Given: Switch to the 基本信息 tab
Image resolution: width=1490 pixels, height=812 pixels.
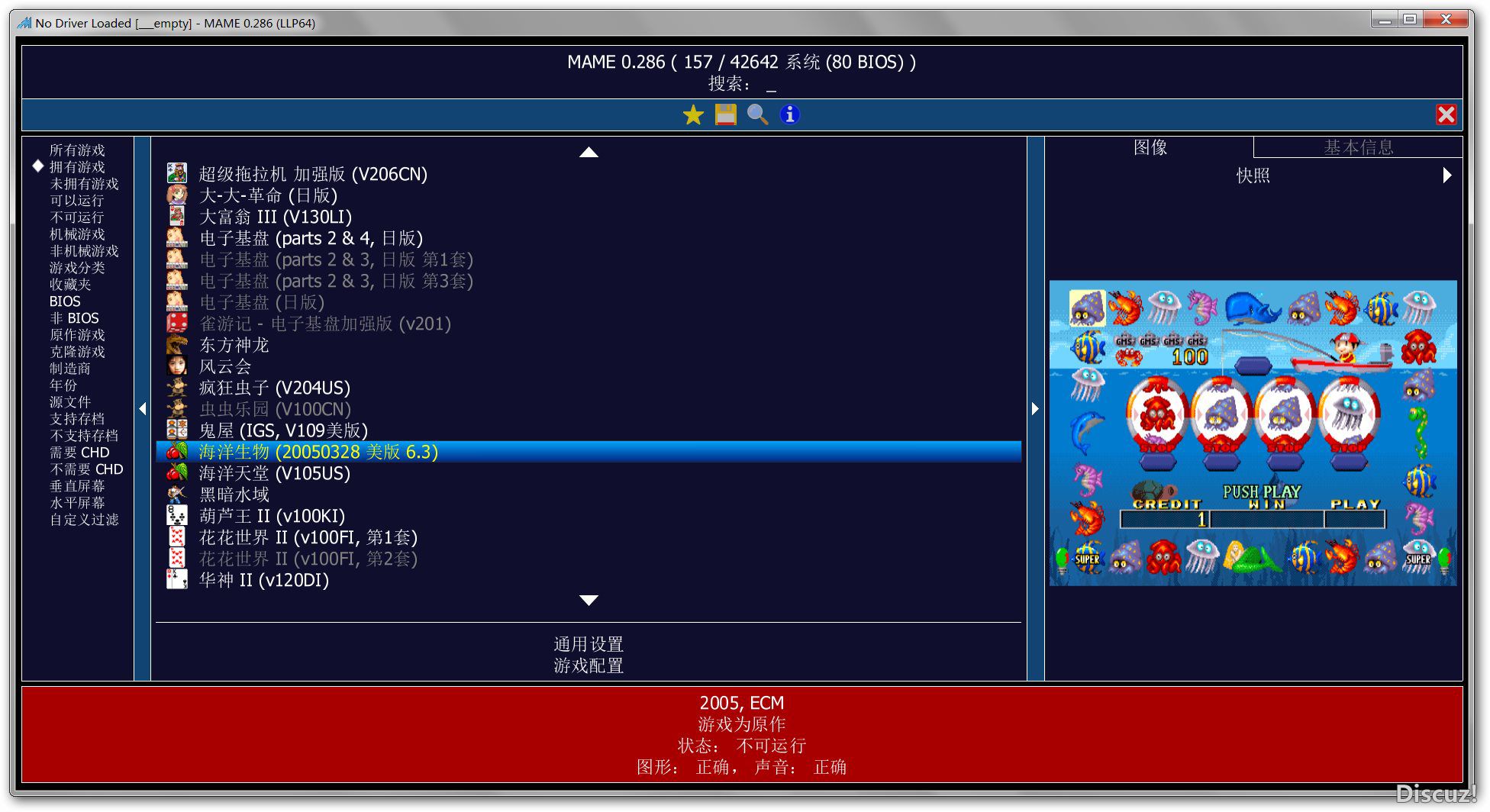Looking at the screenshot, I should coord(1358,147).
